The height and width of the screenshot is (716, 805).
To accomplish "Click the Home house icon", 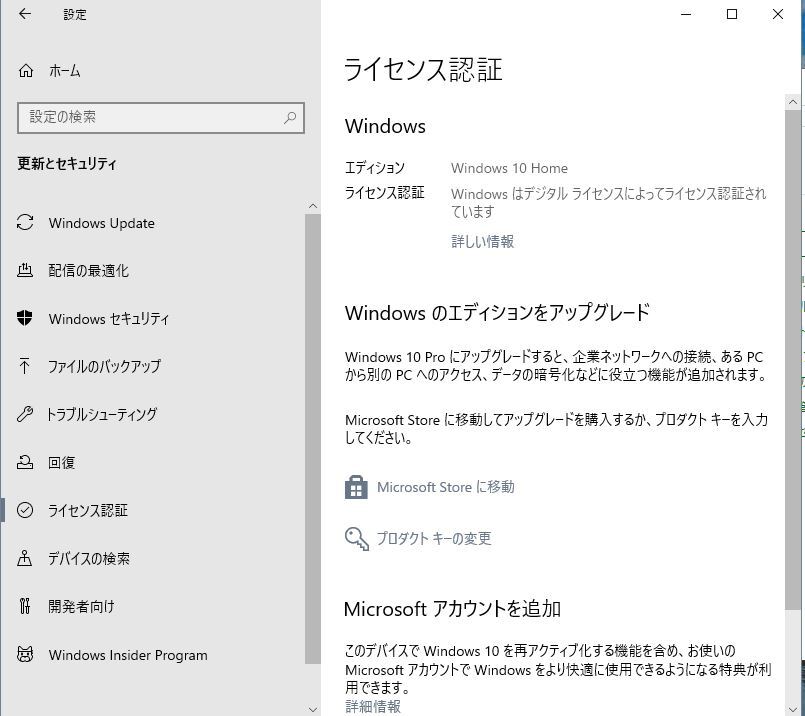I will click(26, 70).
